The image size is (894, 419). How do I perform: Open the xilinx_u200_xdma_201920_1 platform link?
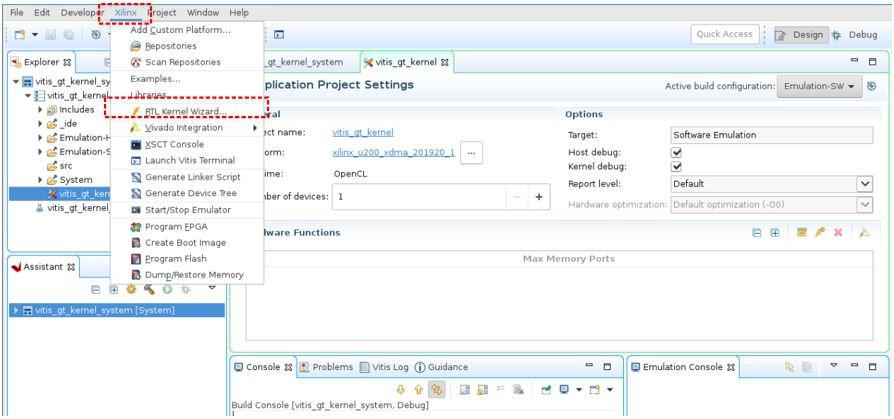click(x=393, y=153)
